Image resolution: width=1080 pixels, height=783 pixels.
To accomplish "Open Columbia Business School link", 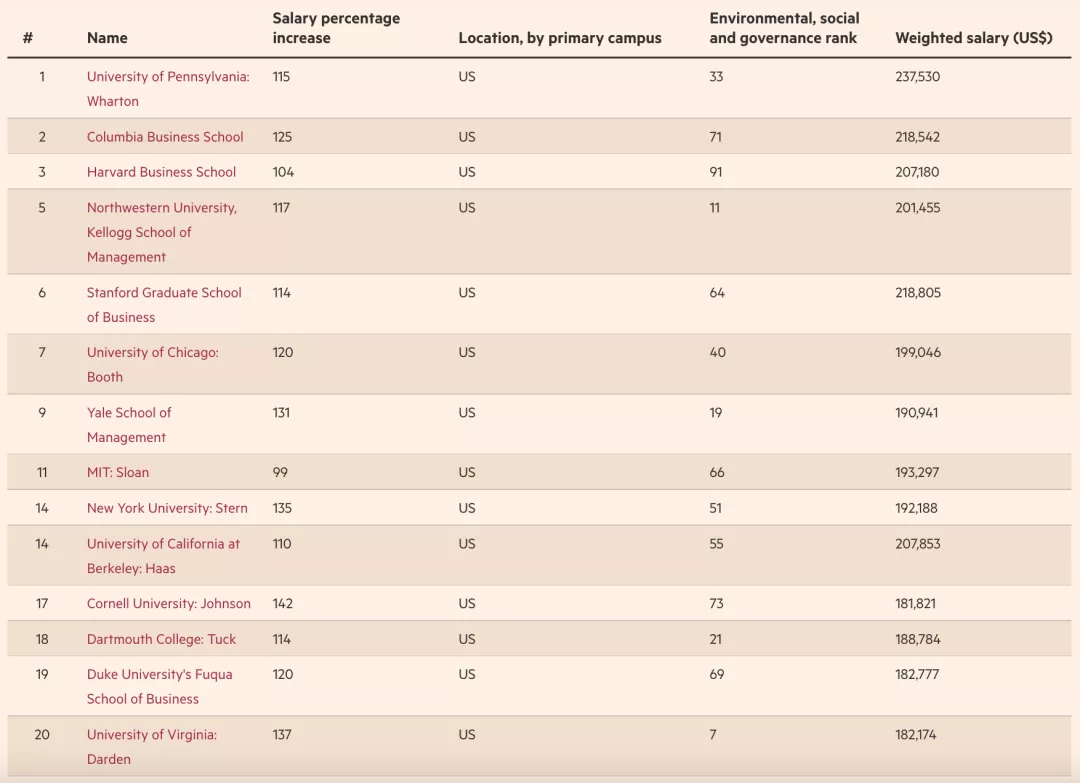I will click(x=165, y=137).
